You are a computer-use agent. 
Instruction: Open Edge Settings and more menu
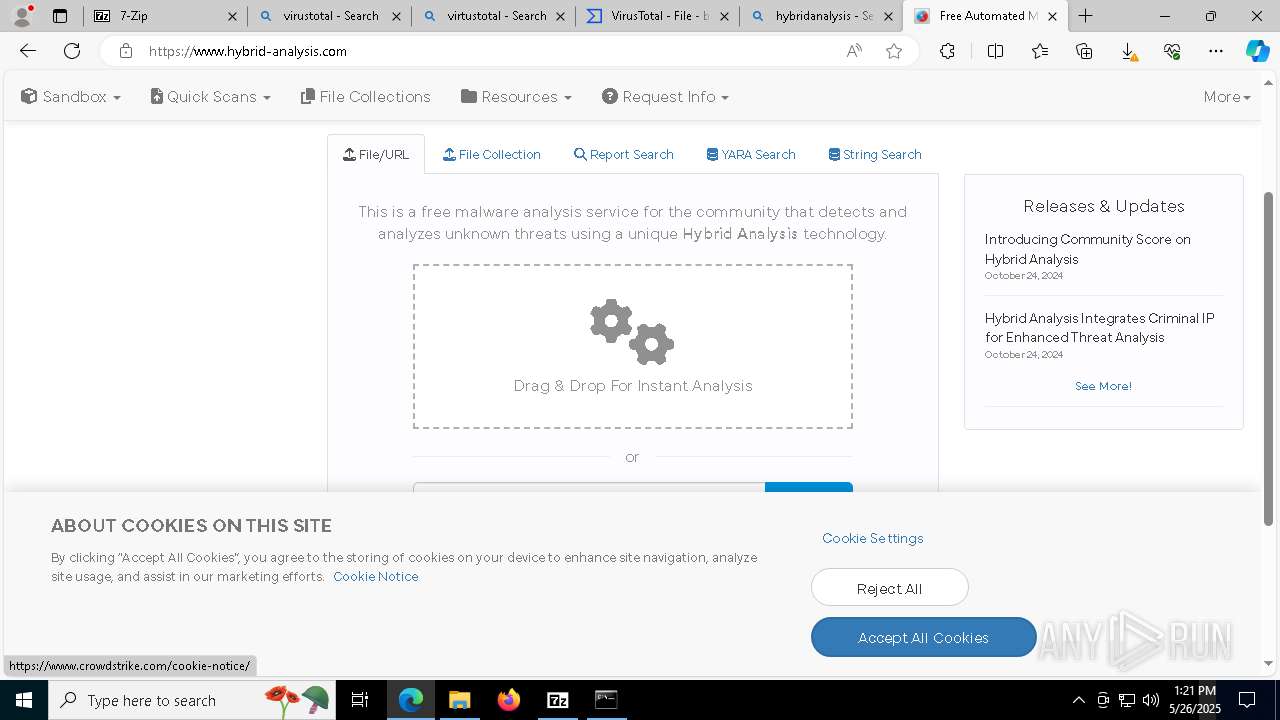(x=1216, y=51)
